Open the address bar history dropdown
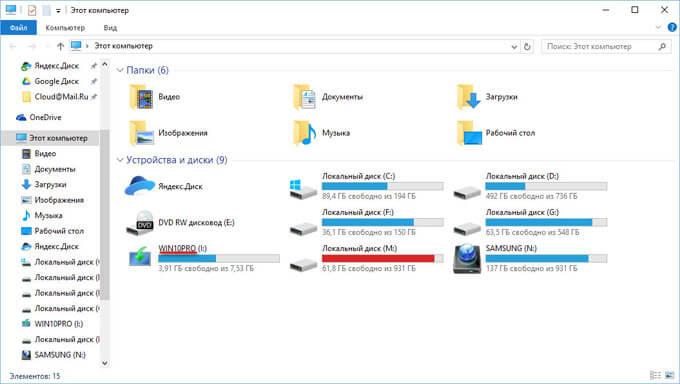The width and height of the screenshot is (680, 384). [x=514, y=46]
